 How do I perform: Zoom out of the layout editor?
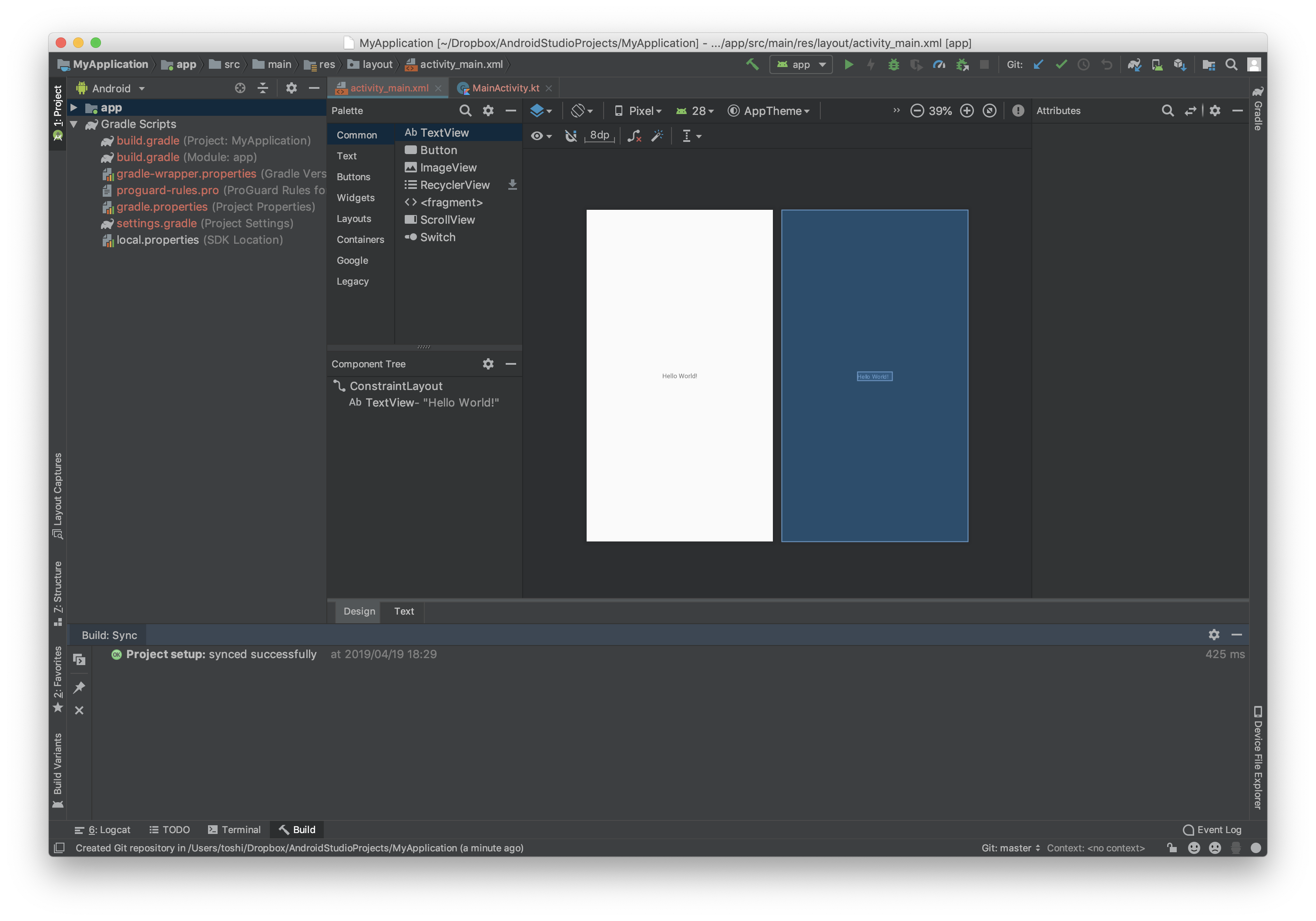[x=916, y=111]
